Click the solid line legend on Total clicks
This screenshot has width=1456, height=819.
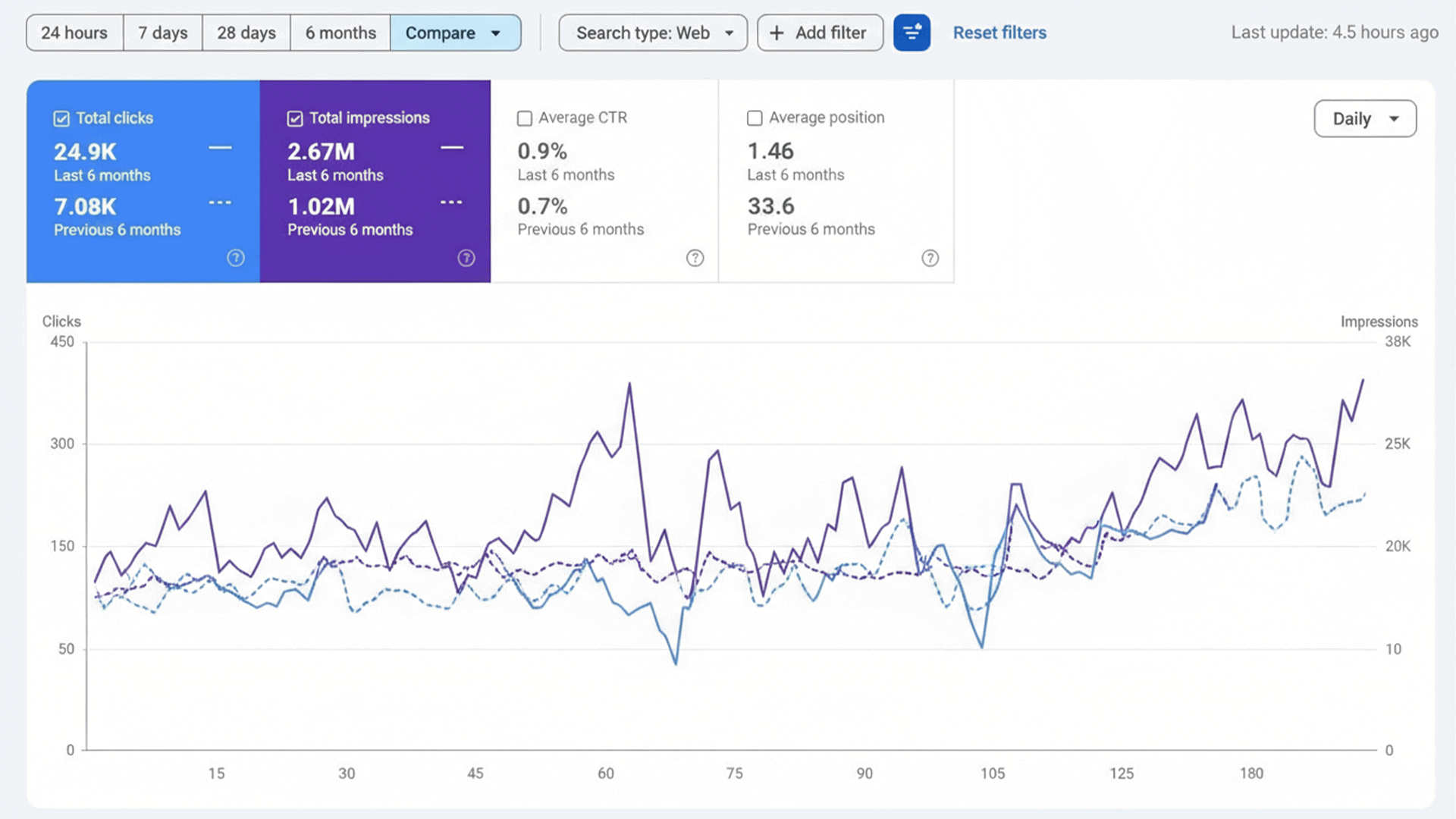tap(220, 148)
